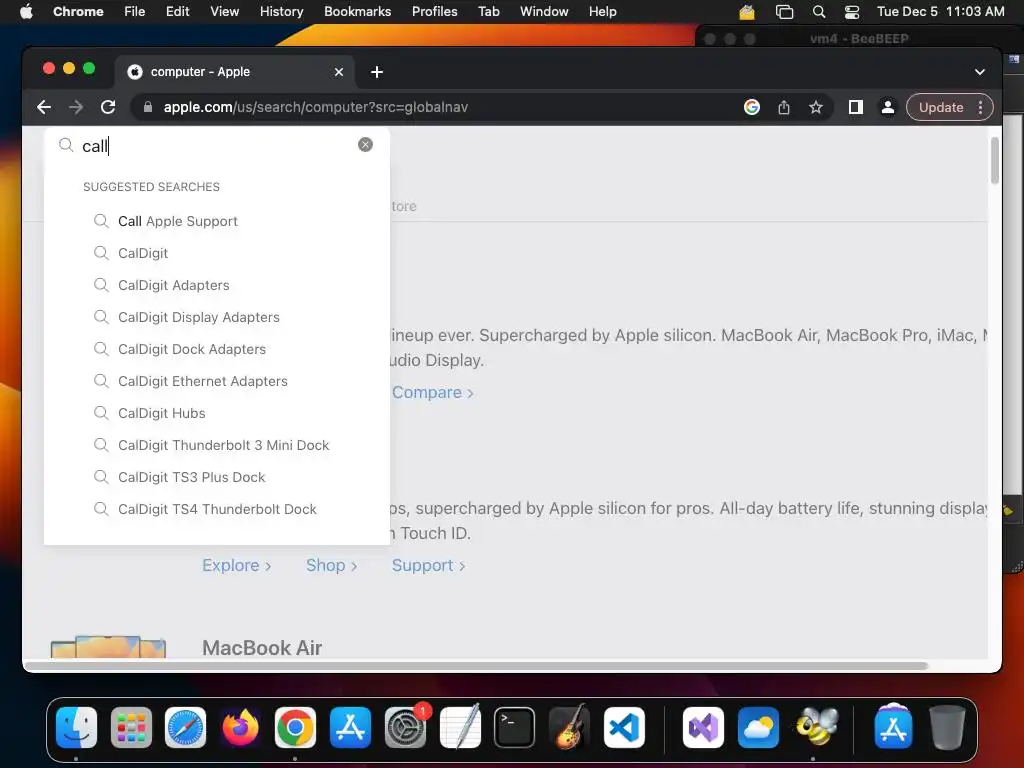The image size is (1024, 768).
Task: Launch Firefox from the Dock
Action: tap(240, 727)
